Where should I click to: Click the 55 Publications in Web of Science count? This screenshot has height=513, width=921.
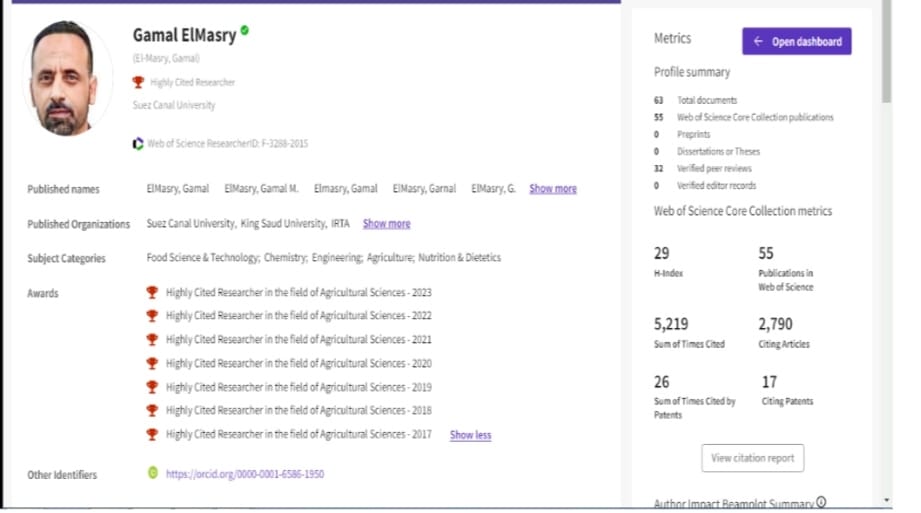pyautogui.click(x=766, y=254)
